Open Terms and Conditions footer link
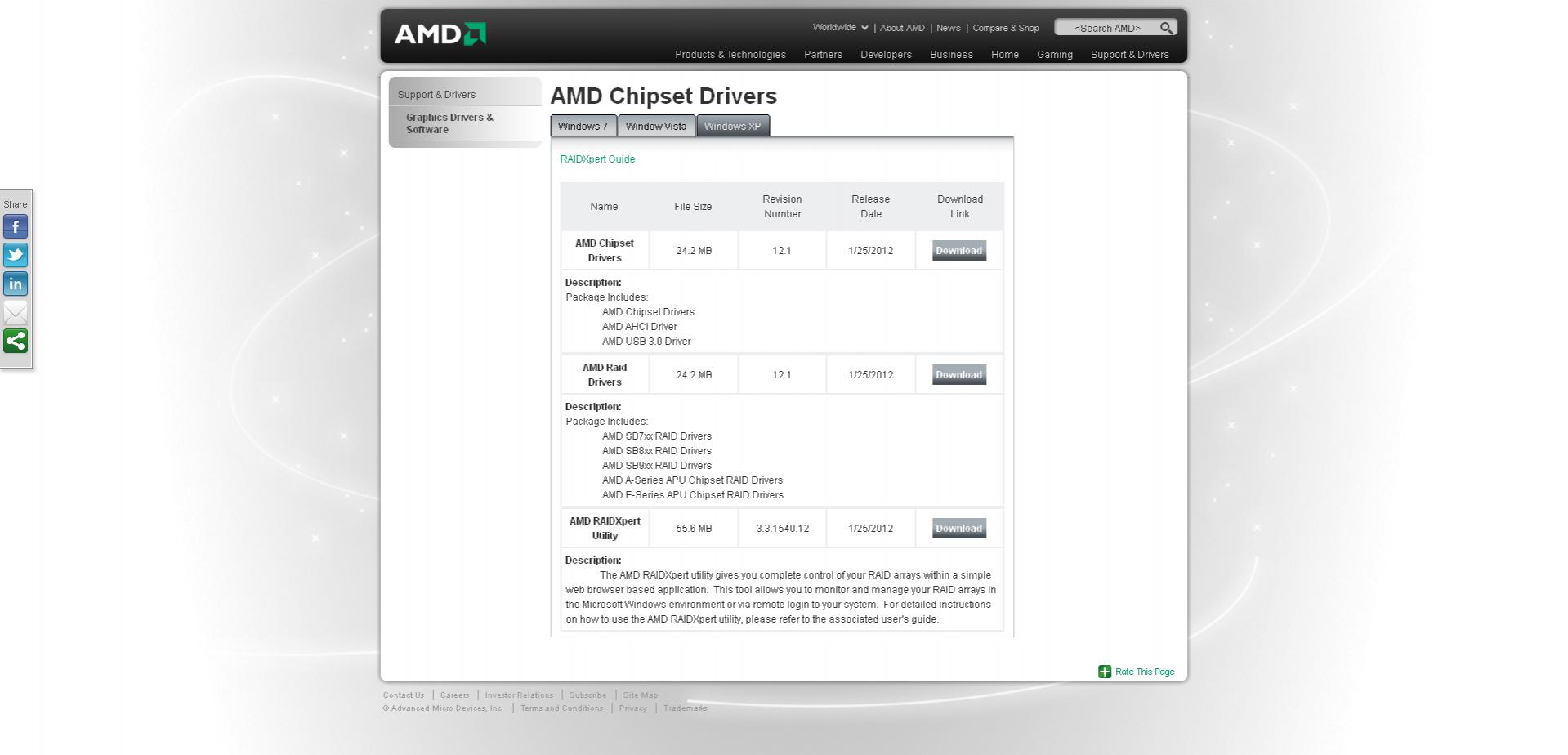1568x755 pixels. (561, 708)
